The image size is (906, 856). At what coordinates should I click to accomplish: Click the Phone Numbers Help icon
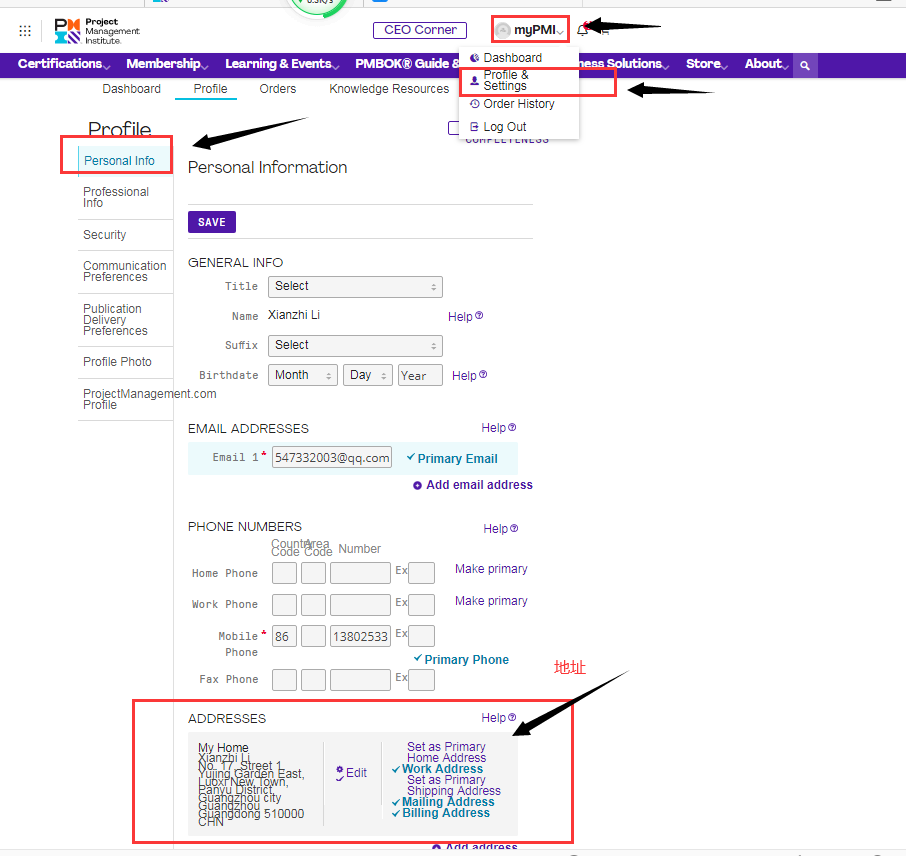[514, 528]
